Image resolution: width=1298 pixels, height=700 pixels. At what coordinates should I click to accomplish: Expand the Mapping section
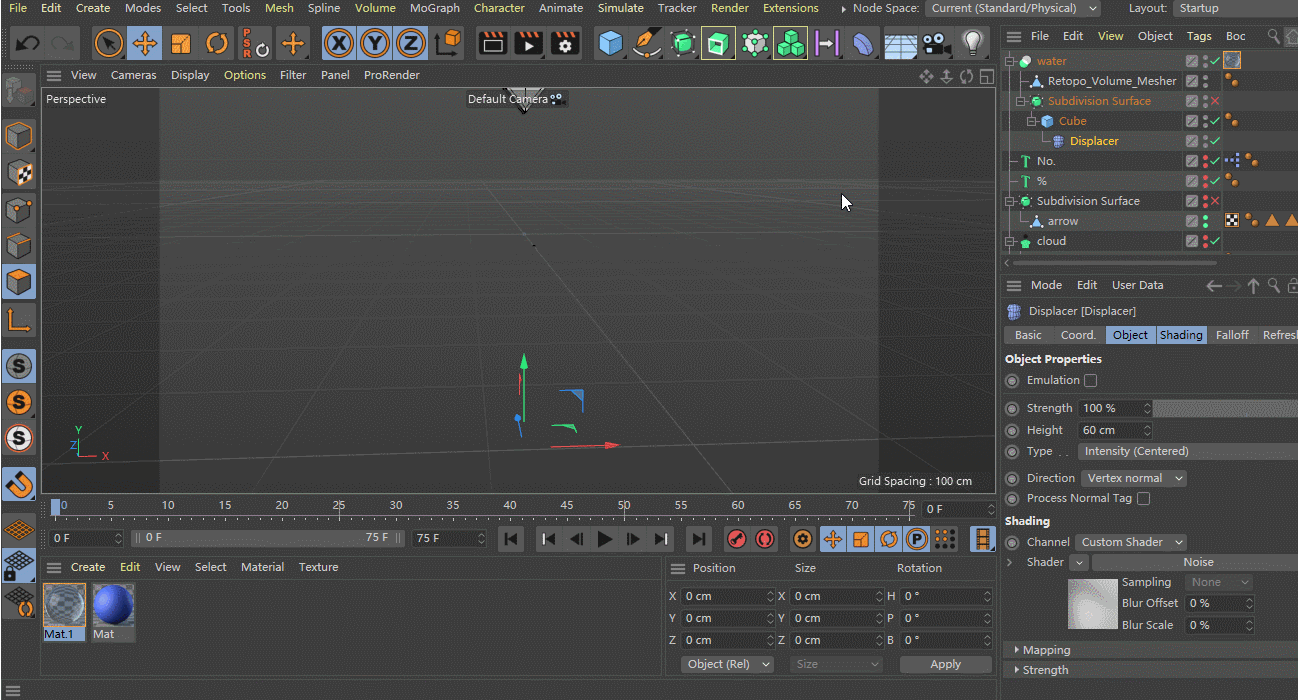point(1046,650)
